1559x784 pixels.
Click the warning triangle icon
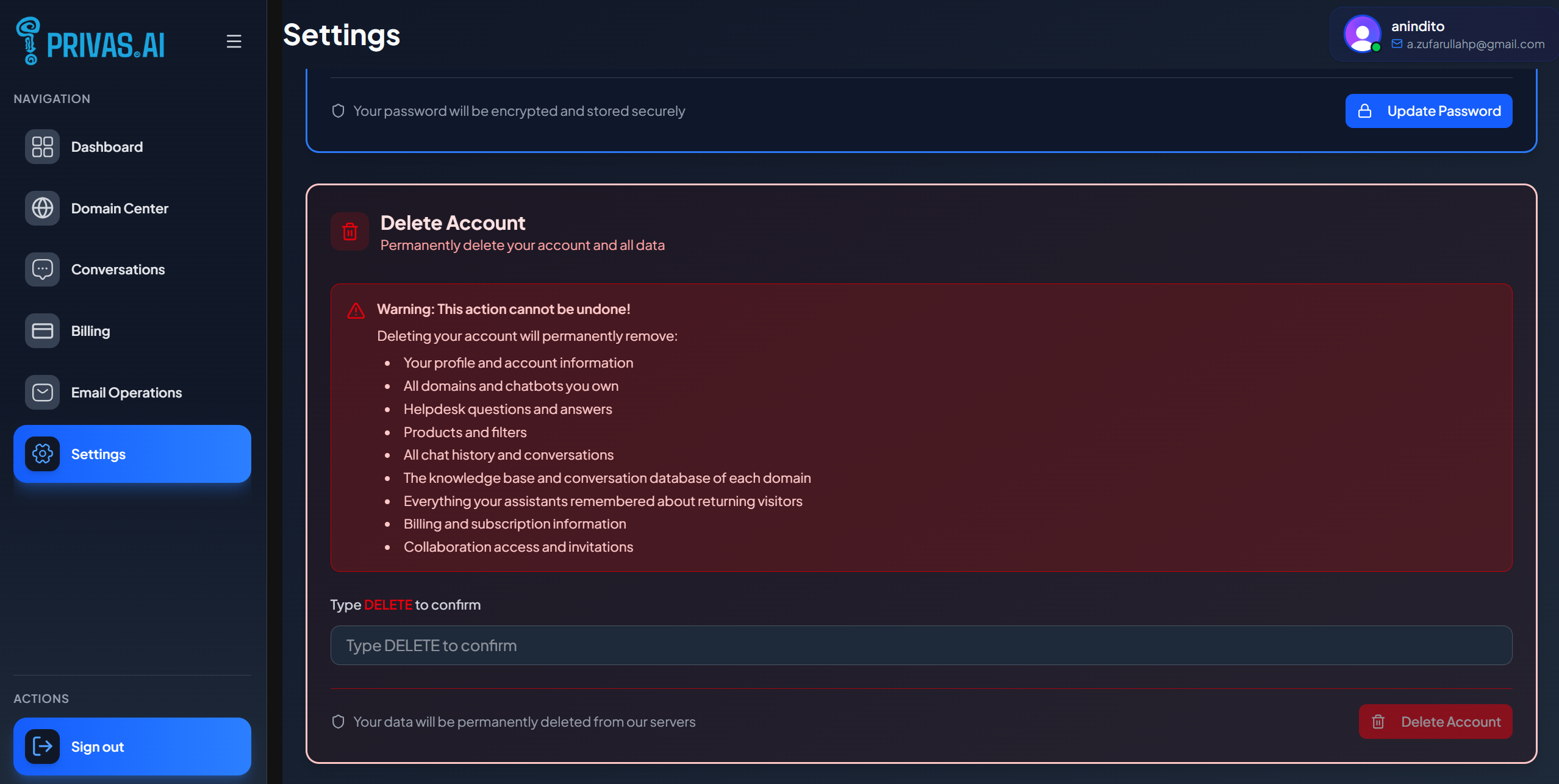356,311
